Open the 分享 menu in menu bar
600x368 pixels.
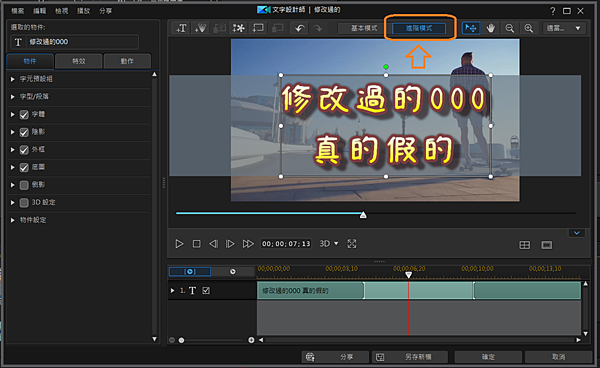point(106,11)
